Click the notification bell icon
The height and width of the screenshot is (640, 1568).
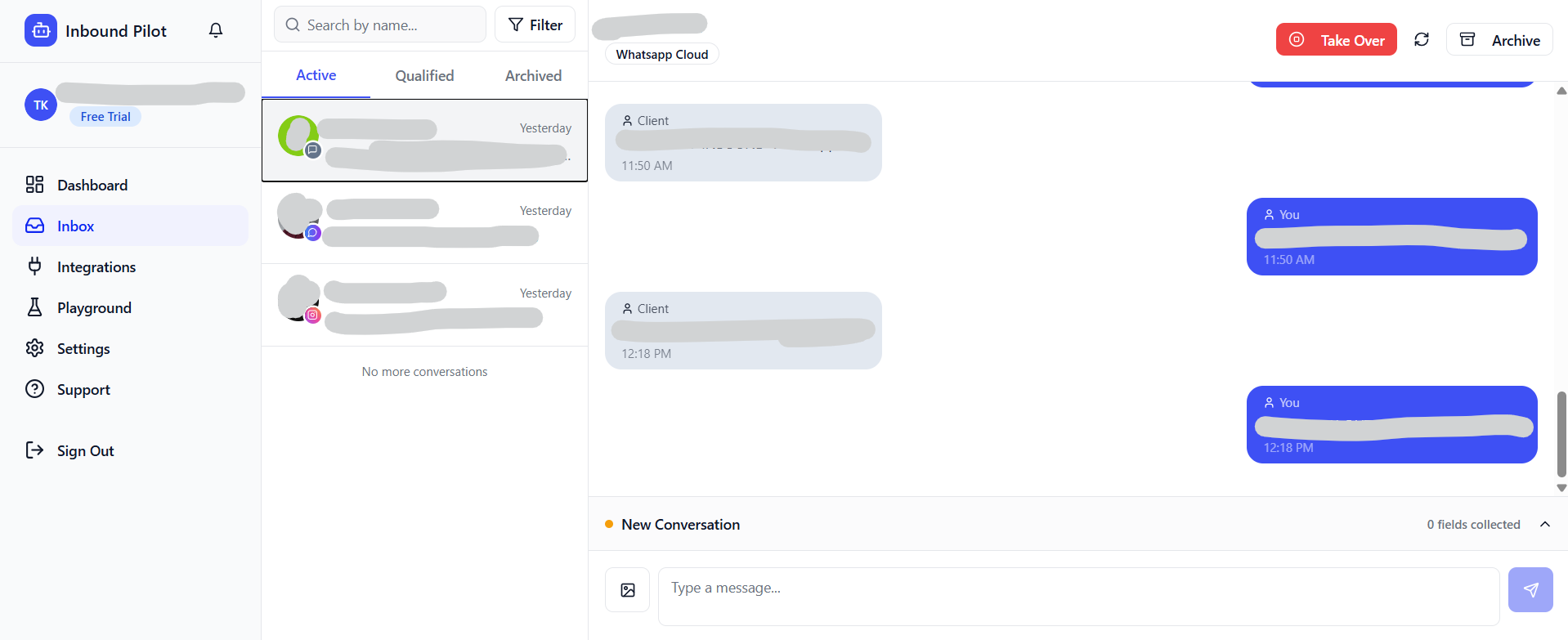(x=216, y=30)
